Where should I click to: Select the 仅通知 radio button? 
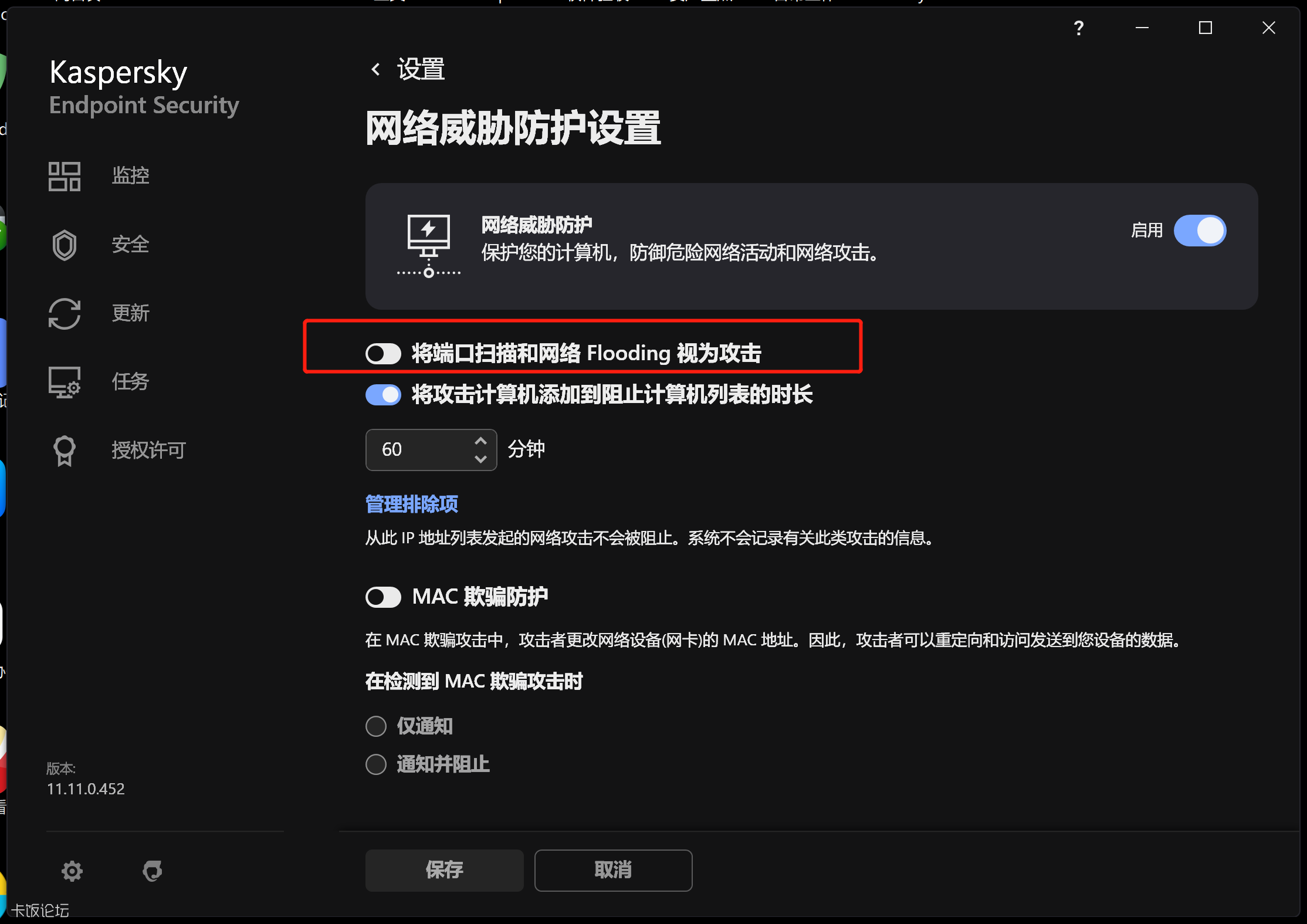pos(376,726)
